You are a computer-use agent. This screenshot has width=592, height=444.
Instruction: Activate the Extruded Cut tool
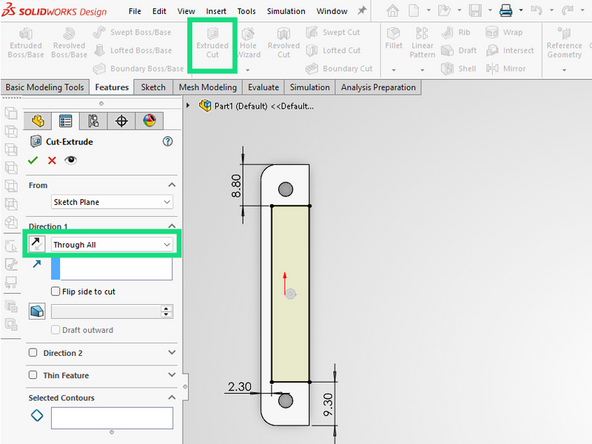pos(213,44)
